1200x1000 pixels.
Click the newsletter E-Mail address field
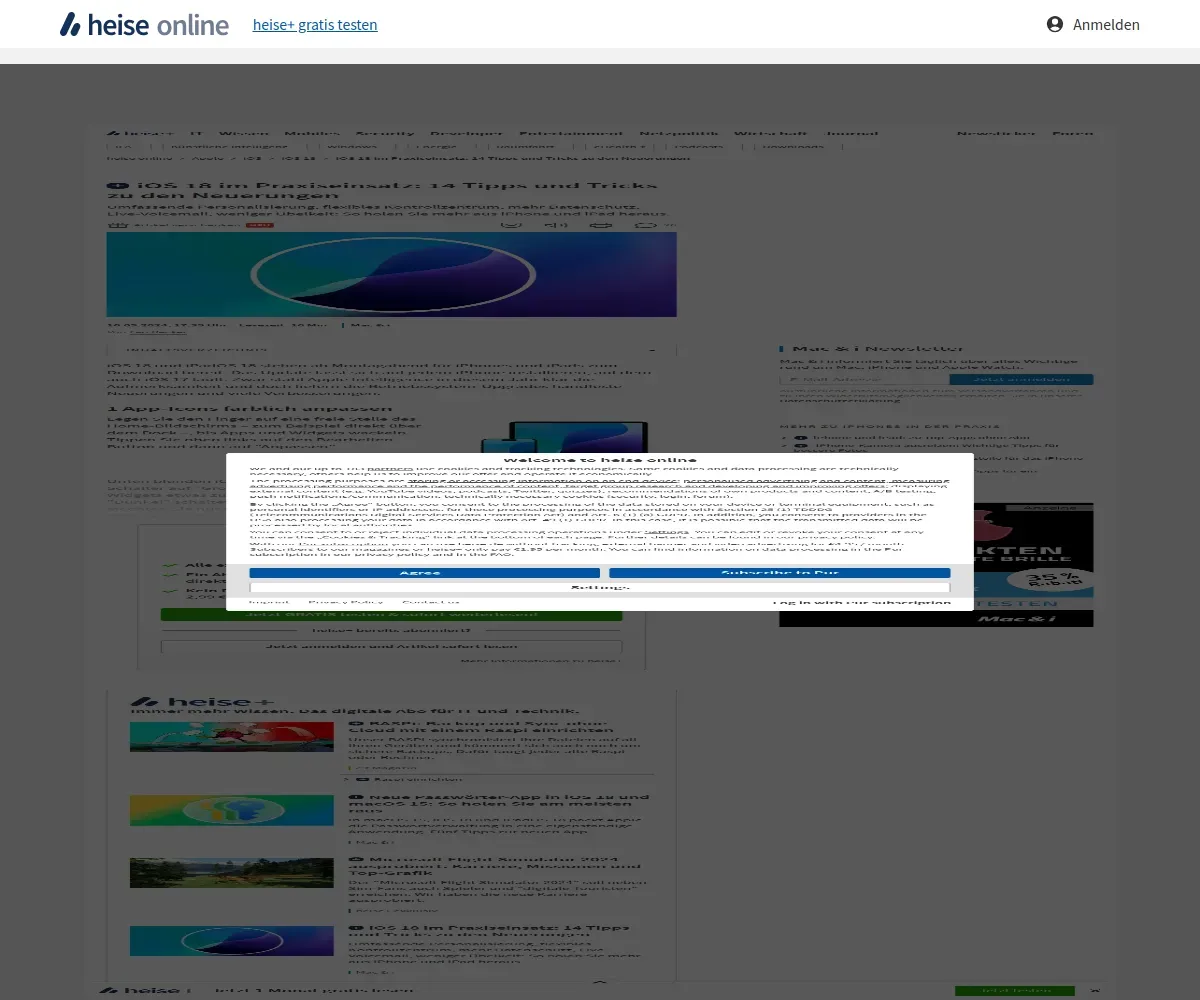(x=864, y=379)
